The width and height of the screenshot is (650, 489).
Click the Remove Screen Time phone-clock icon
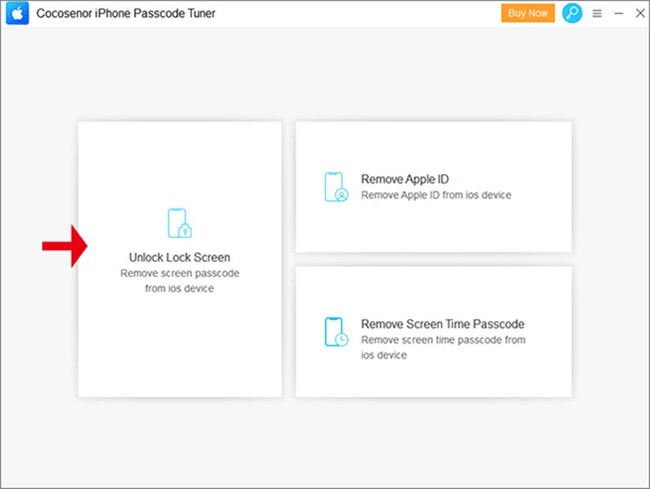336,332
